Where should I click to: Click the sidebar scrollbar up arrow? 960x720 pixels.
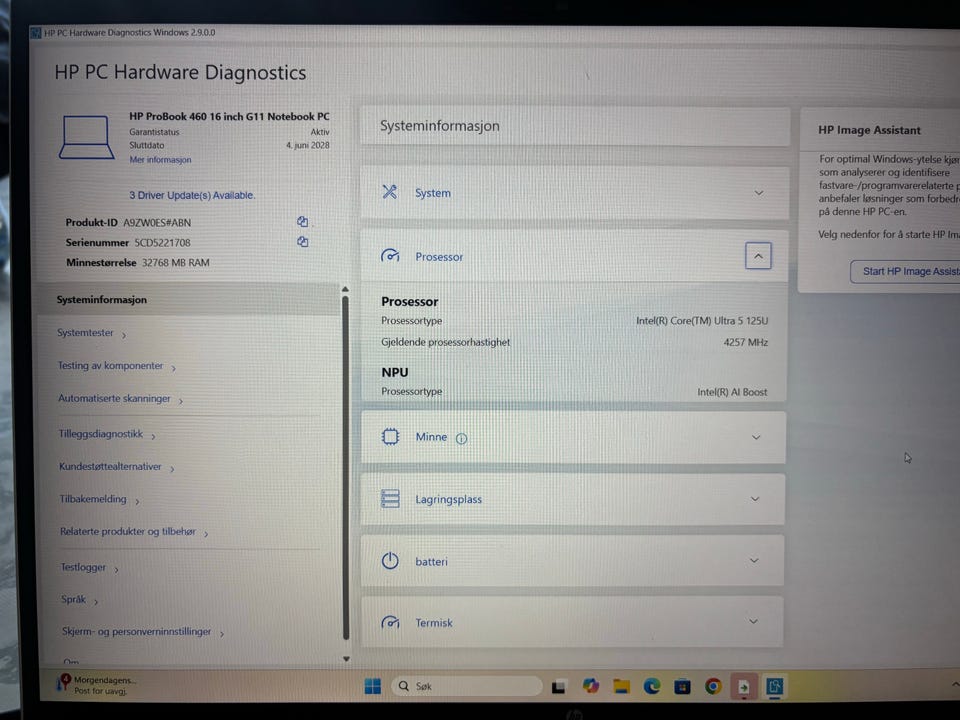pos(345,289)
